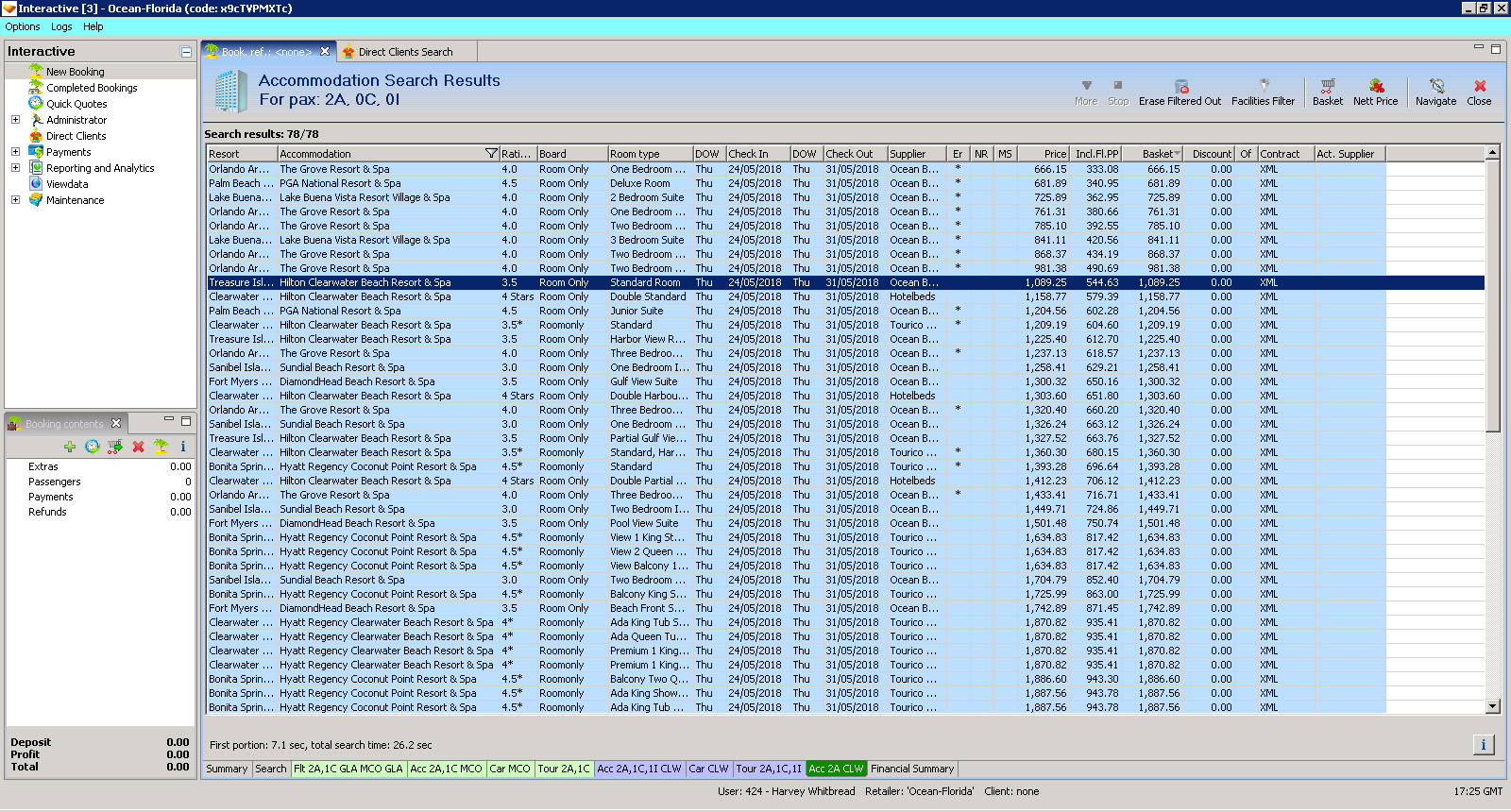This screenshot has height=812, width=1511.
Task: Click the blue info button at bottom right
Action: [1483, 745]
